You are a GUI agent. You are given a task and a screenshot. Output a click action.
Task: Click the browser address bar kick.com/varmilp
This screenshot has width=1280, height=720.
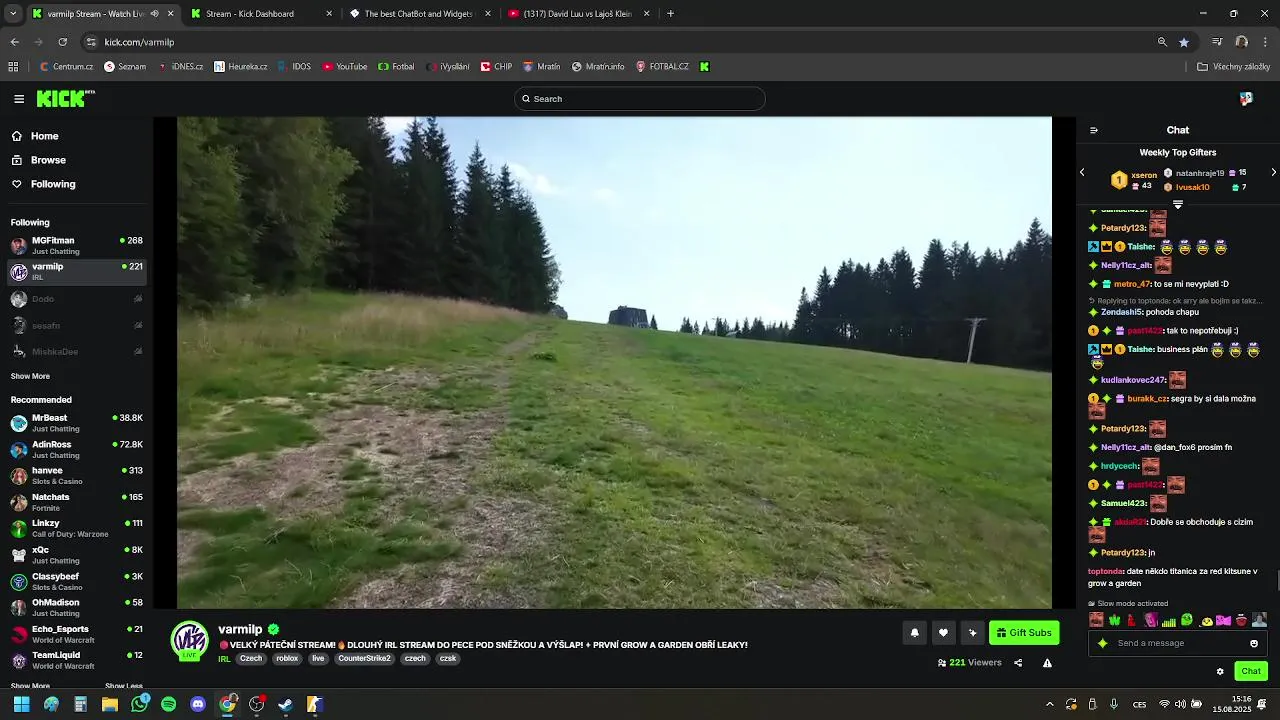point(139,42)
